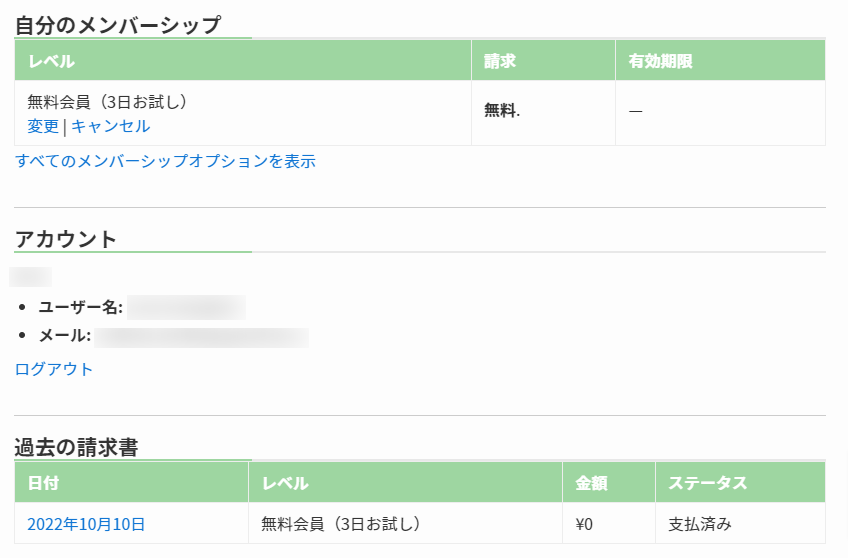Click the 過去の請求書 section heading
848x558 pixels.
pyautogui.click(x=76, y=447)
